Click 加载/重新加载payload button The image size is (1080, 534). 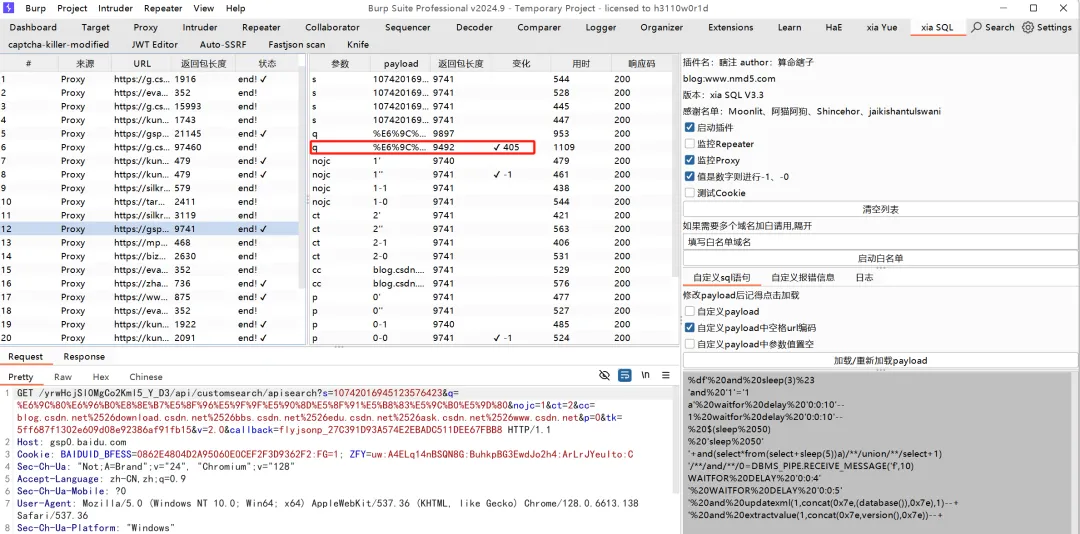[880, 360]
